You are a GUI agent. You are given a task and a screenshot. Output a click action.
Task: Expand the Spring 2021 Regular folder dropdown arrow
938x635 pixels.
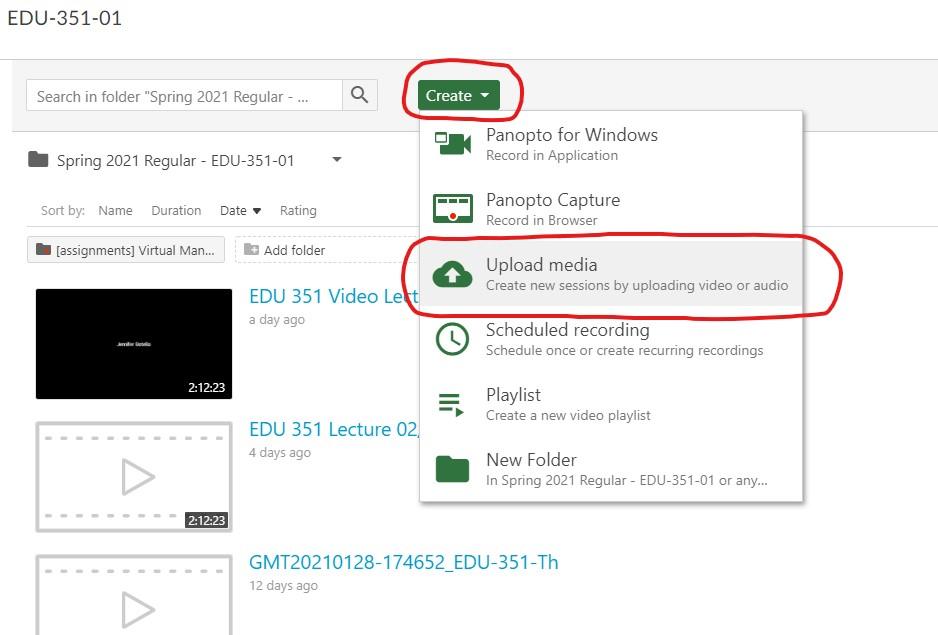[337, 160]
